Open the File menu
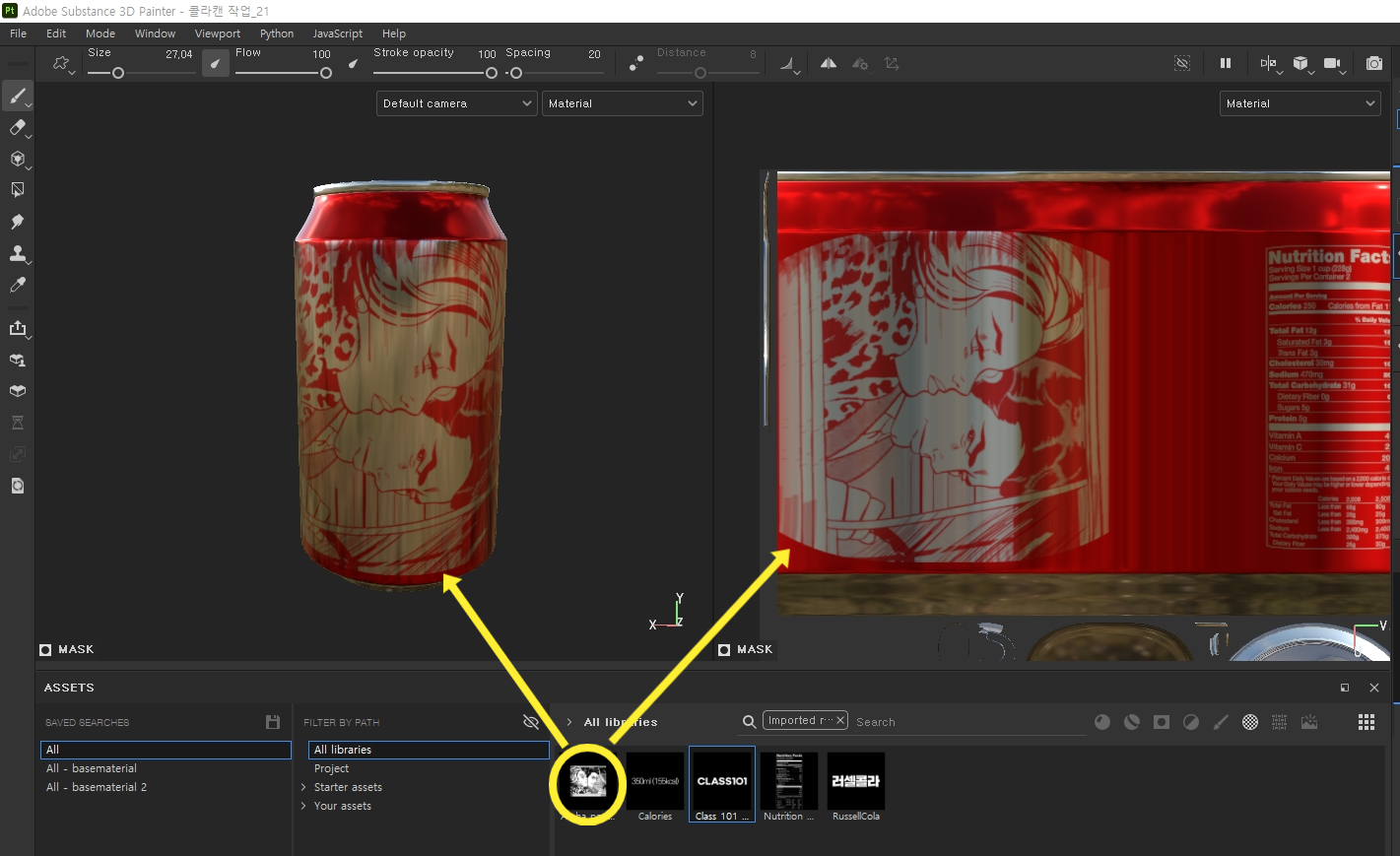The width and height of the screenshot is (1400, 856). tap(19, 33)
